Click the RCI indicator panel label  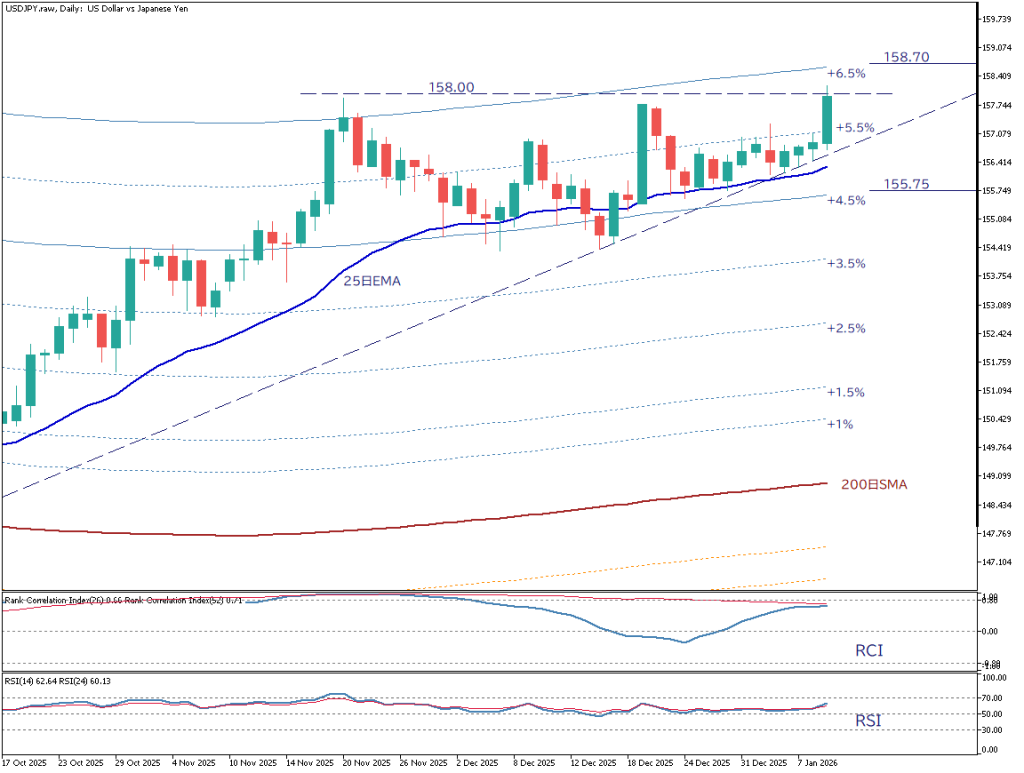(869, 651)
